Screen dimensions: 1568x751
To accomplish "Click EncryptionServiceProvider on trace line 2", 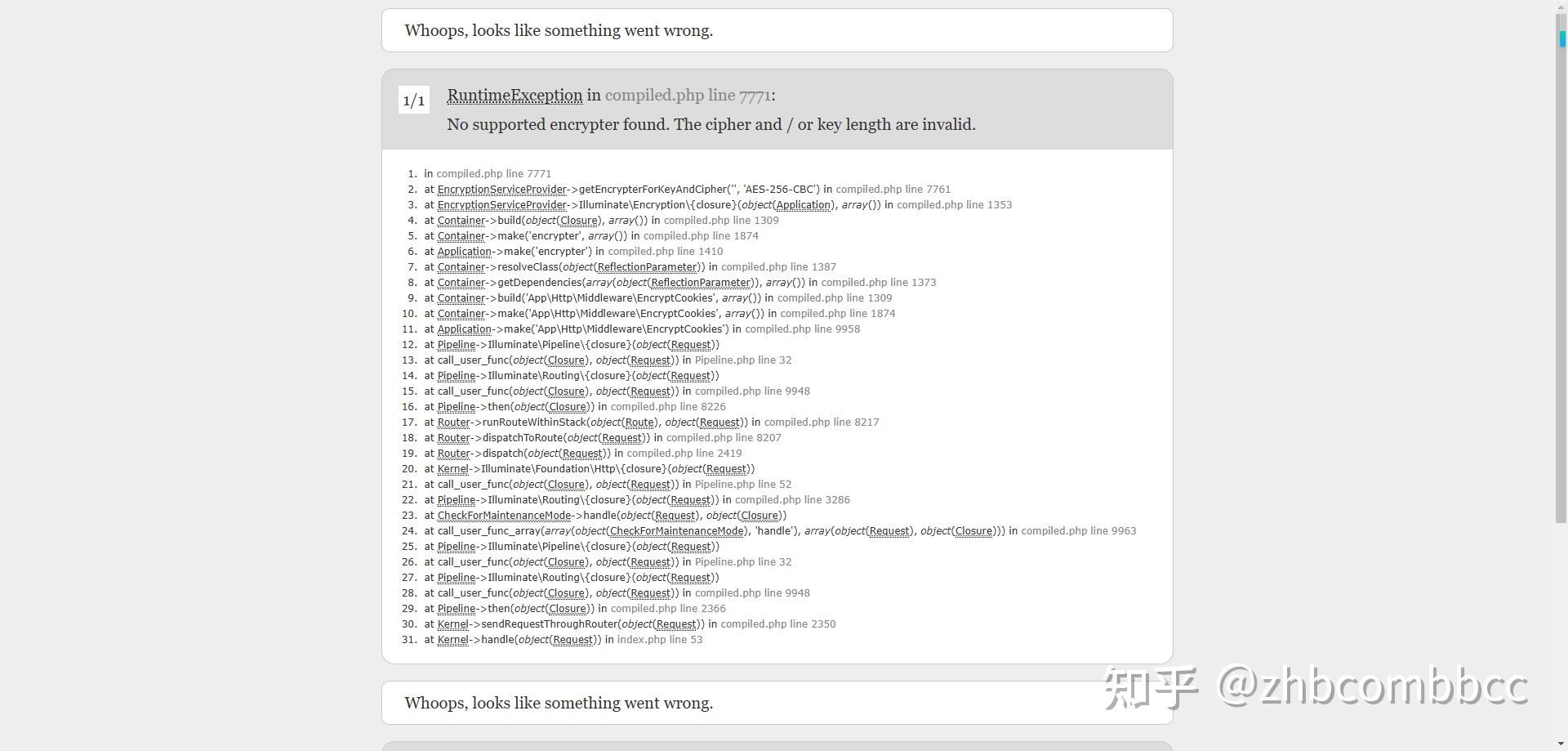I will [502, 190].
